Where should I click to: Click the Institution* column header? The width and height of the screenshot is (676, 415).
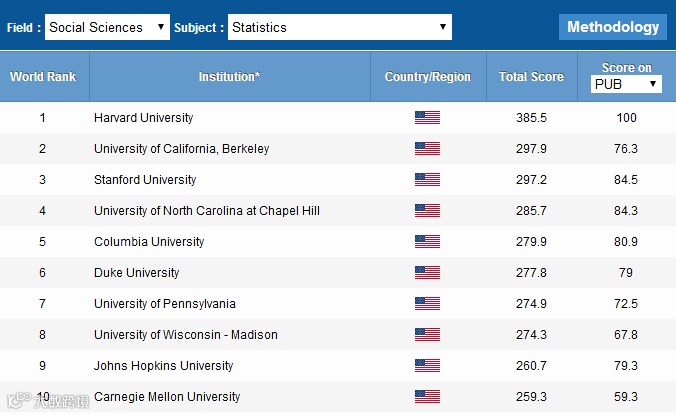point(229,77)
